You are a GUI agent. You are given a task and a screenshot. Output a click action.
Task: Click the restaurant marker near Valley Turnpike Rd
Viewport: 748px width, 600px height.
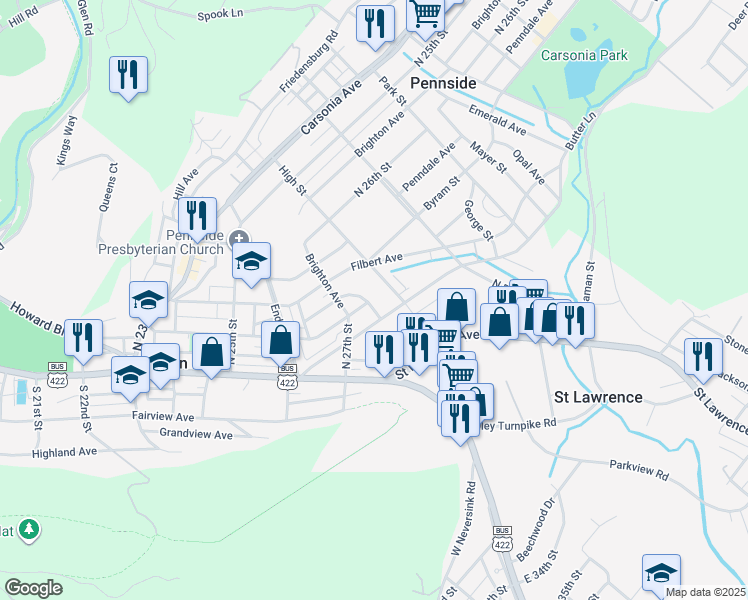point(459,416)
